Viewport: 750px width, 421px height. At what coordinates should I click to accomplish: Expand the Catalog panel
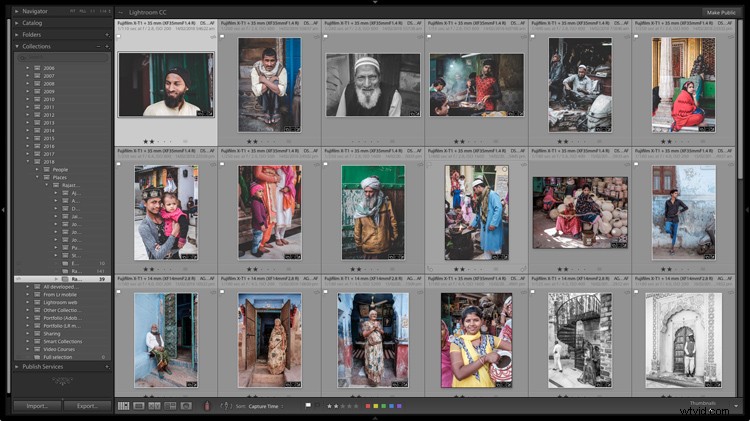(17, 23)
